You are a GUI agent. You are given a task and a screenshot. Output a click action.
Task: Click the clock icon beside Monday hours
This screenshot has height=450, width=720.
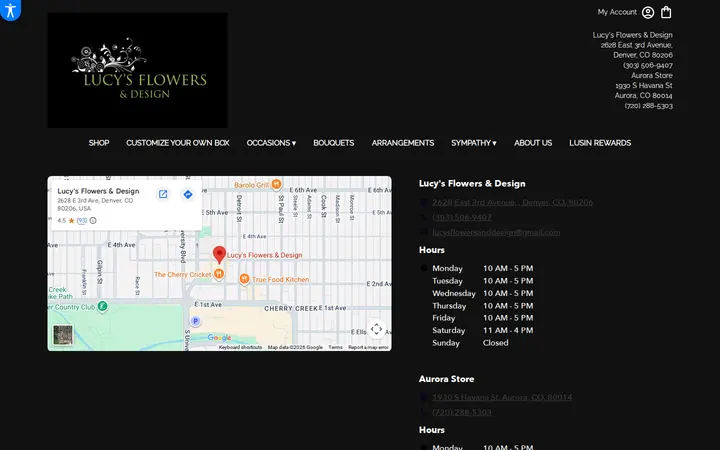click(x=423, y=268)
